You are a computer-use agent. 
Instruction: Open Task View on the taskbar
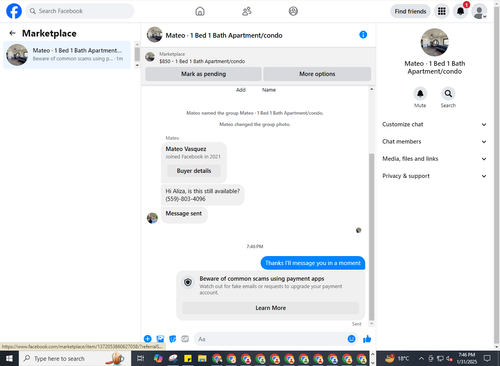click(140, 358)
